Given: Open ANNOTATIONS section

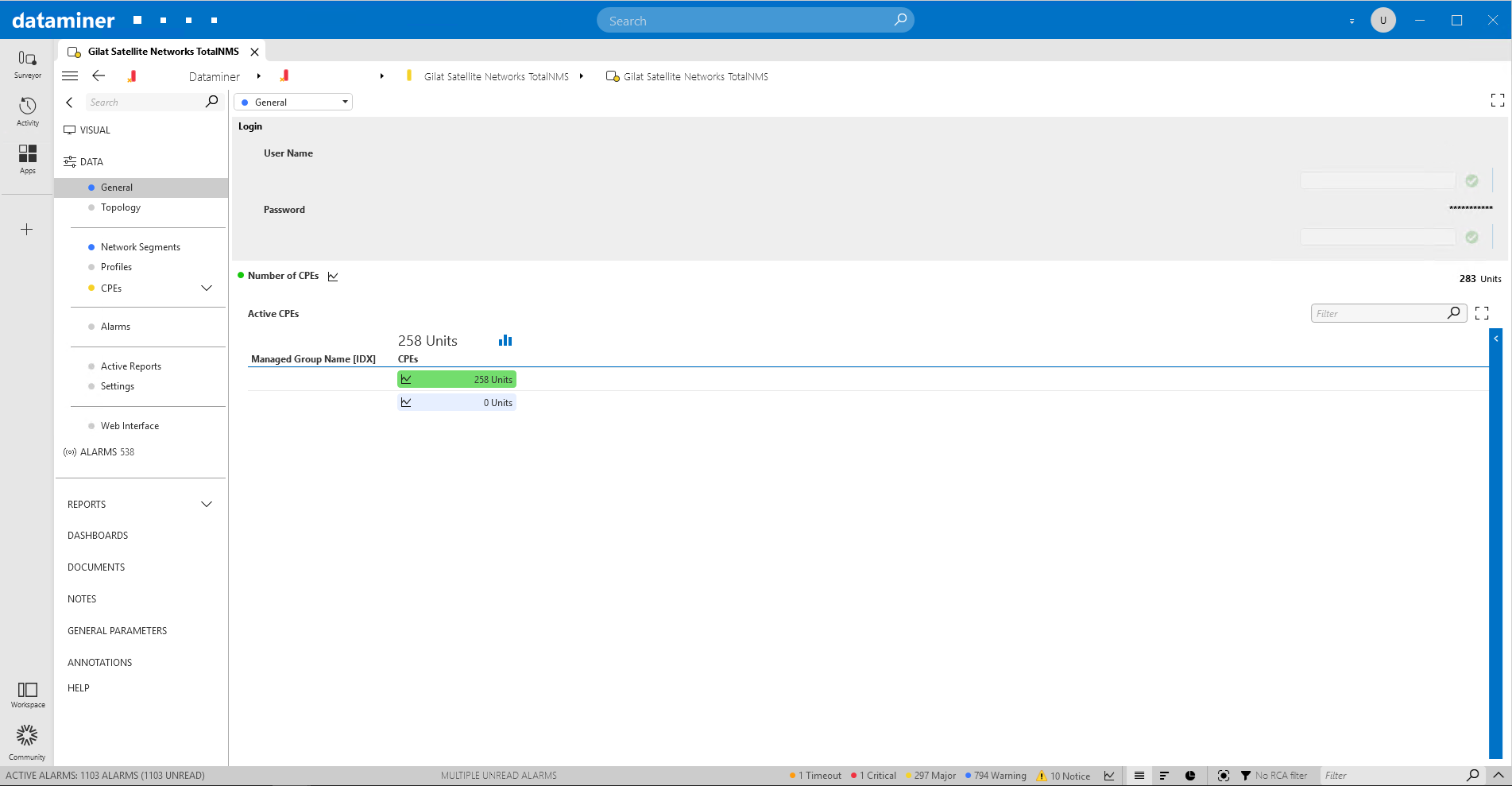Looking at the screenshot, I should tap(99, 663).
